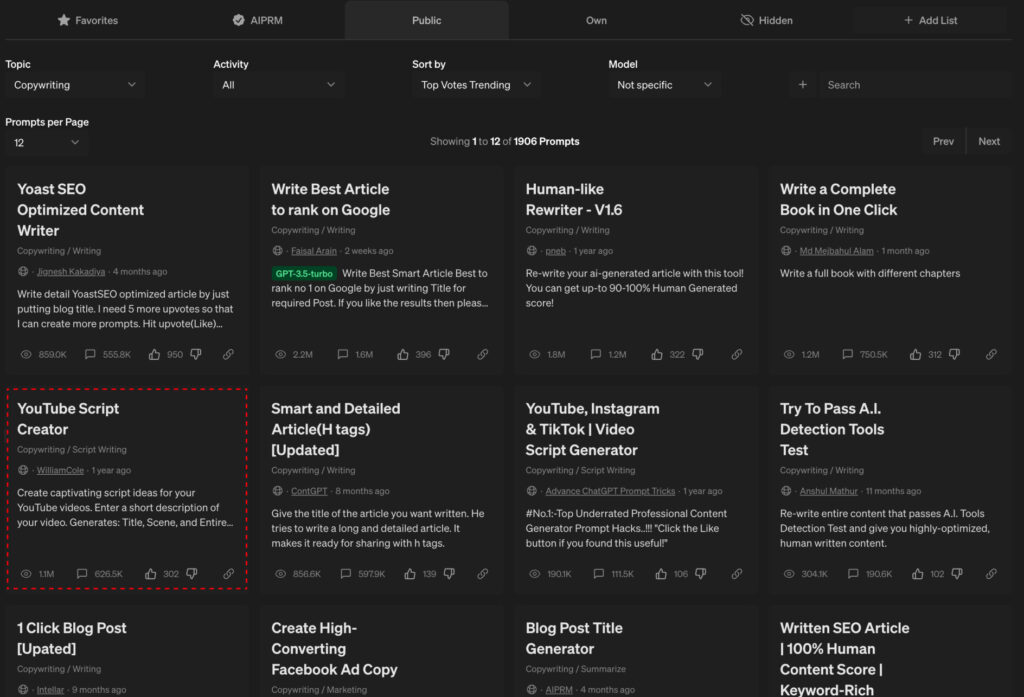Image resolution: width=1024 pixels, height=697 pixels.
Task: Copy the Human-like Rewriter prompt link
Action: click(x=737, y=354)
